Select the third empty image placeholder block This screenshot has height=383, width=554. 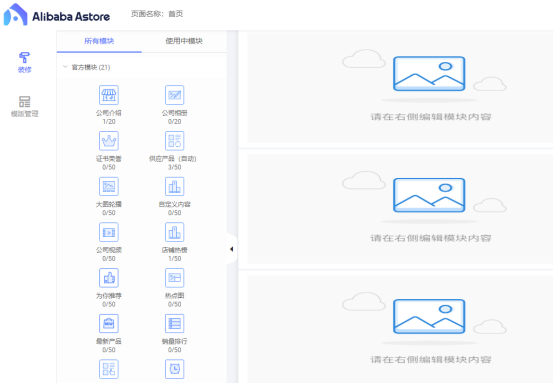(x=400, y=329)
